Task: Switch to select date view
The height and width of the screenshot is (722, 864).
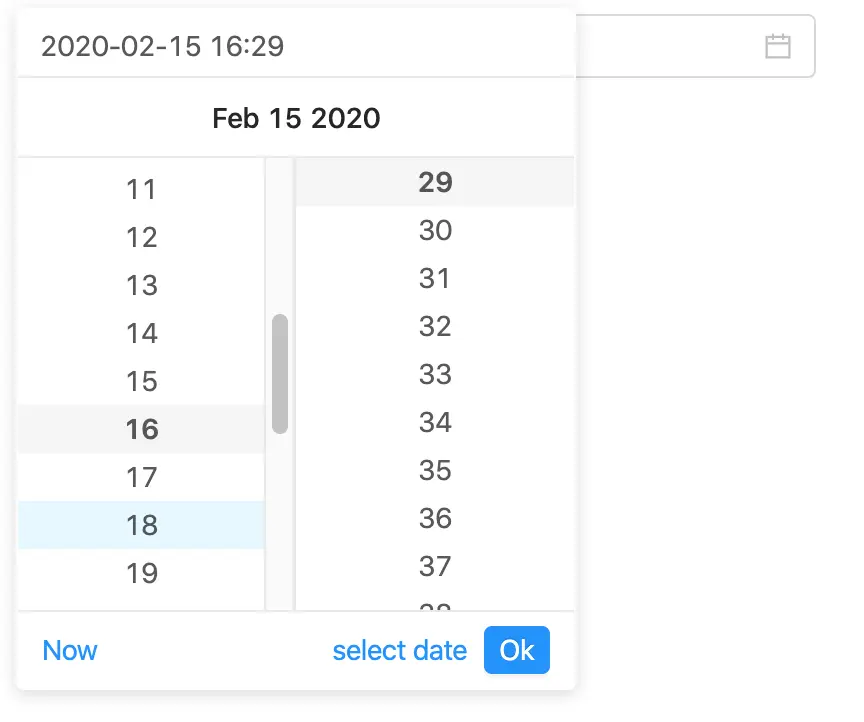Action: click(x=399, y=651)
